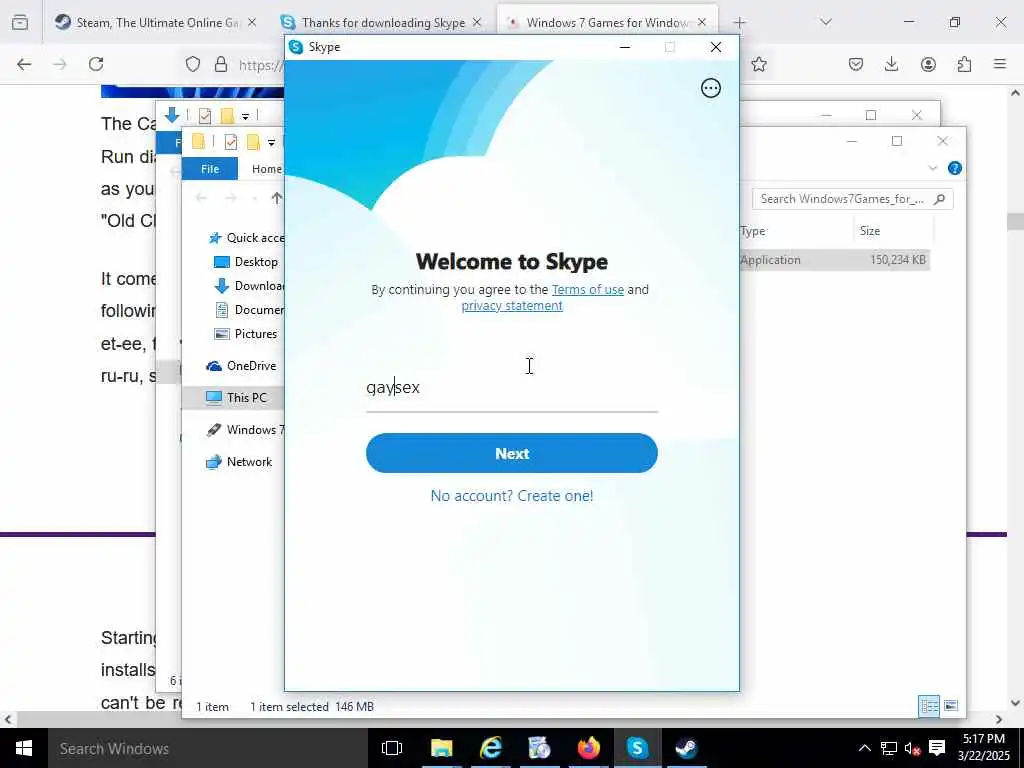Open the Home ribbon tab in Explorer
The image size is (1024, 768).
(x=266, y=168)
